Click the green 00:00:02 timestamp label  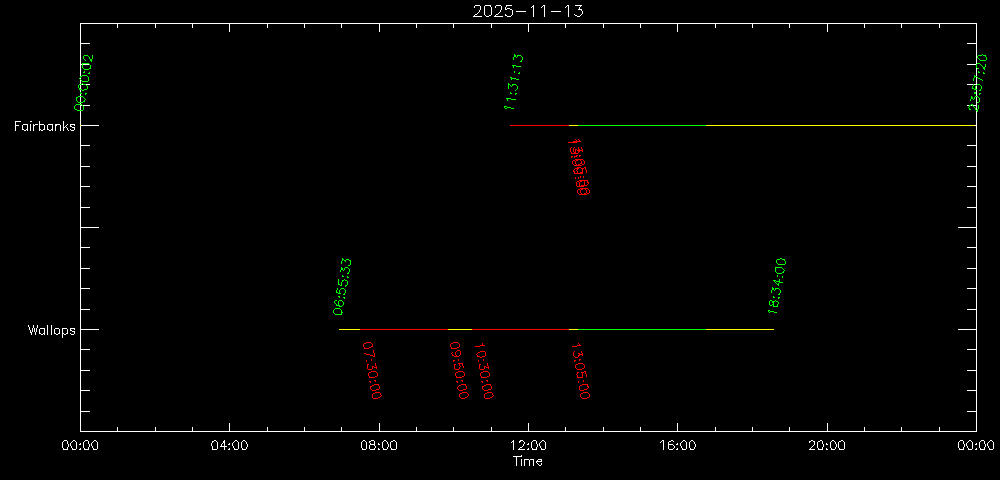click(x=83, y=82)
